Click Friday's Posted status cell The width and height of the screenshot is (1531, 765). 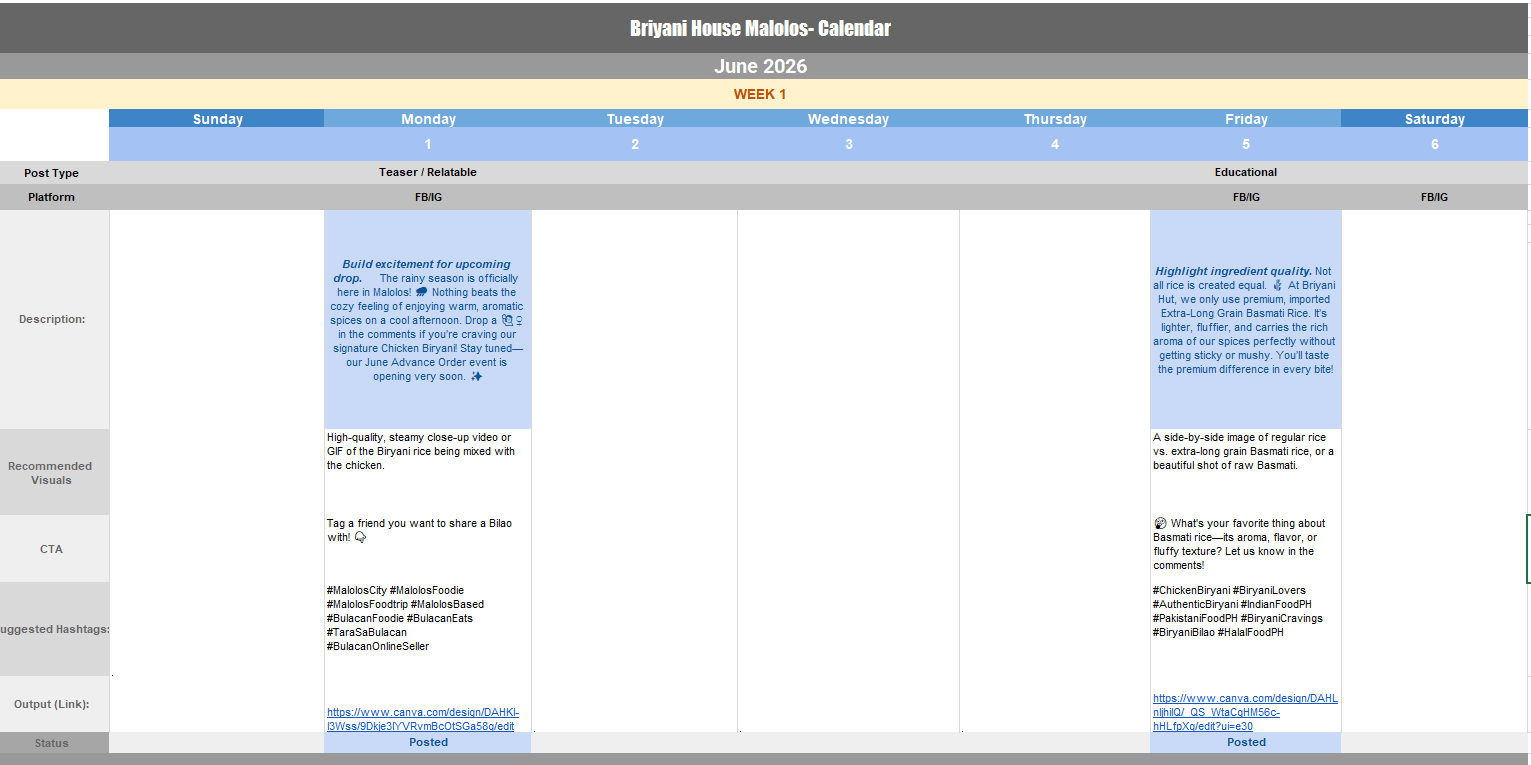(1246, 743)
